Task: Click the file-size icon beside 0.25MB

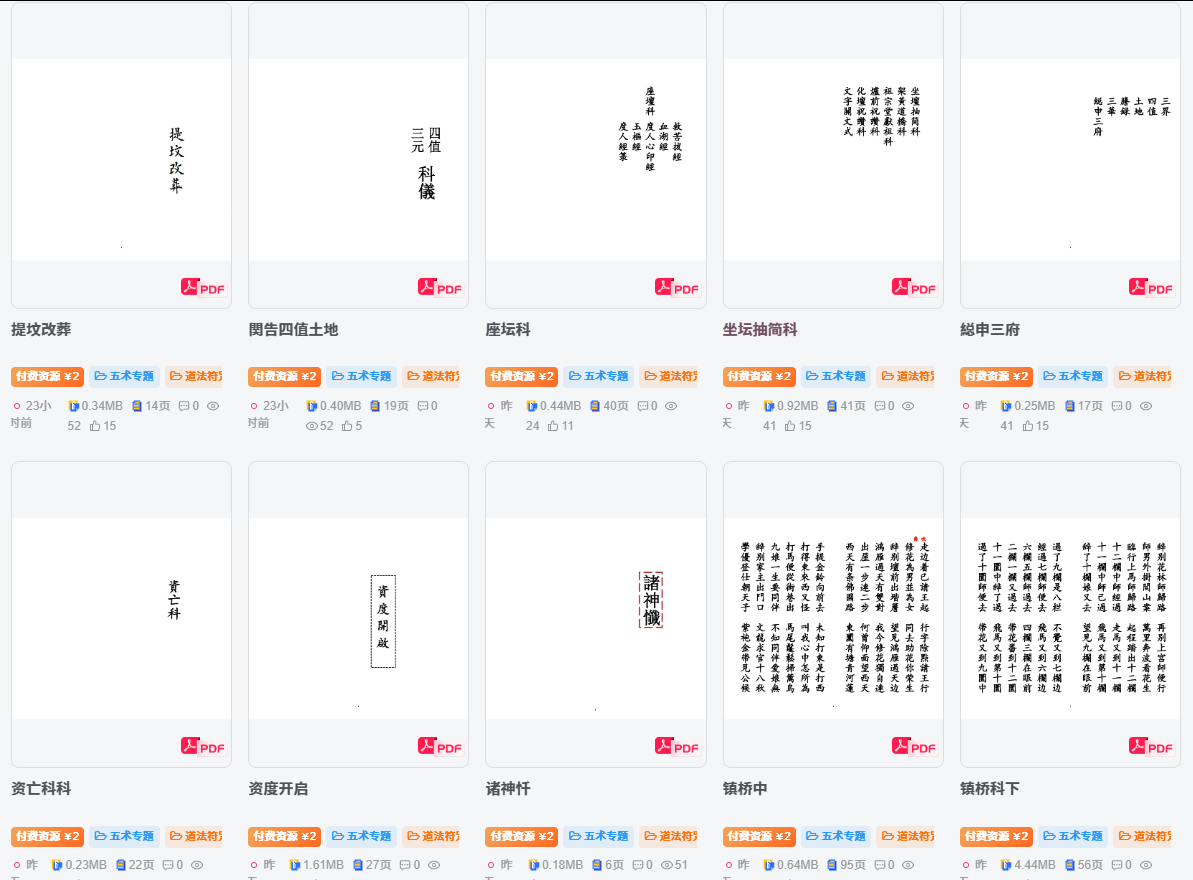Action: click(1006, 406)
